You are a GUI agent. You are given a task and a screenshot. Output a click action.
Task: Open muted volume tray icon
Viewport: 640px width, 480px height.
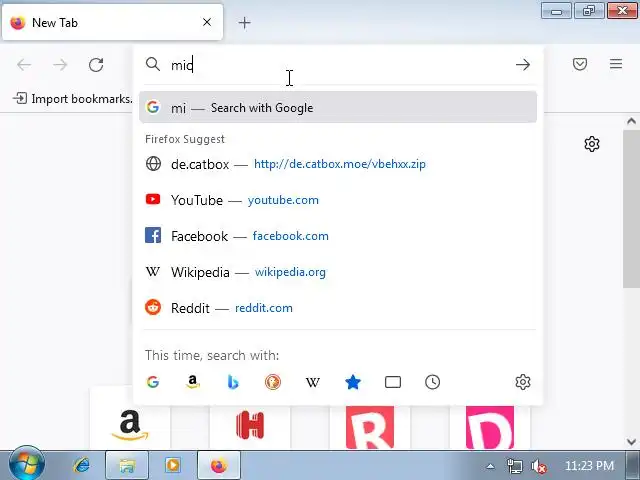(x=539, y=466)
